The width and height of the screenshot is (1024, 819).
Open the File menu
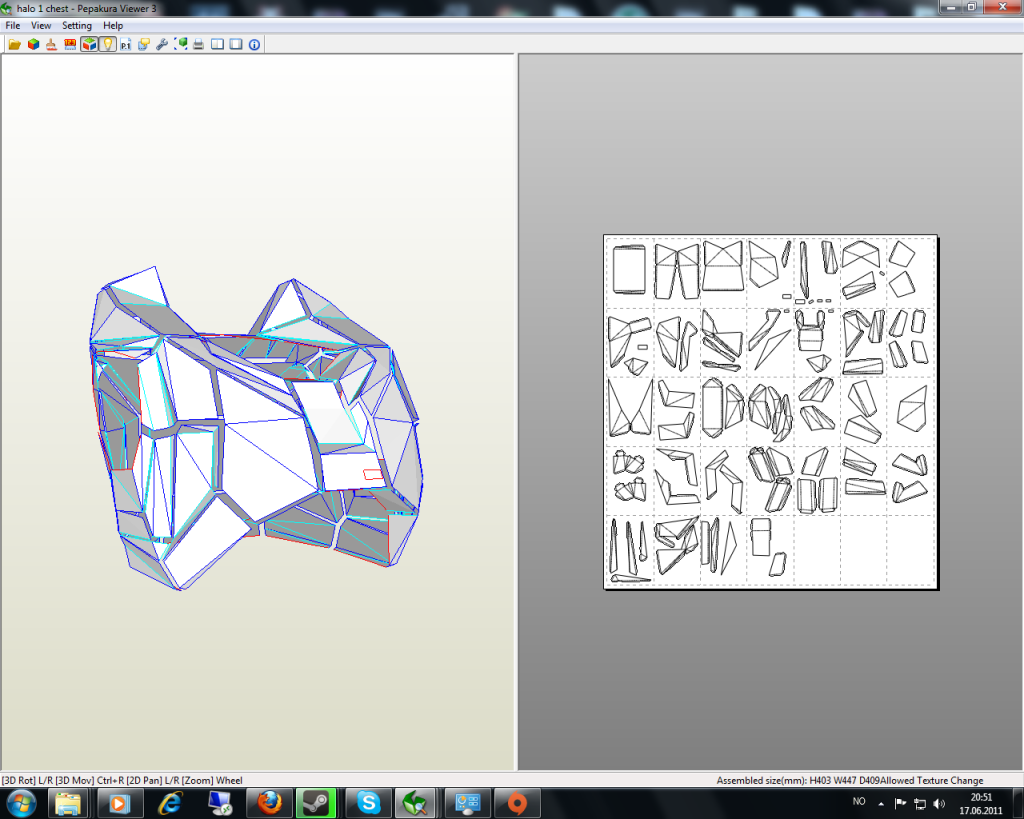click(12, 25)
